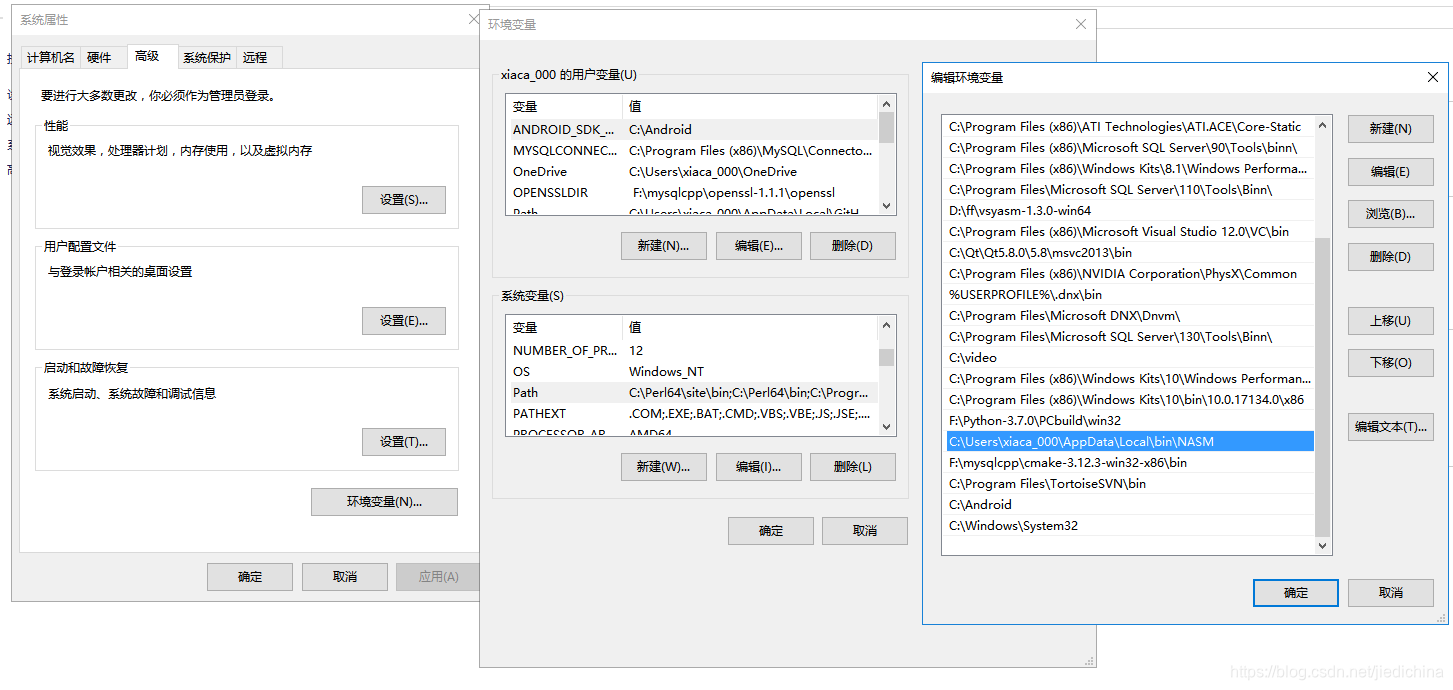The height and width of the screenshot is (690, 1453).
Task: Click 上移(U) button
Action: pyautogui.click(x=1391, y=321)
